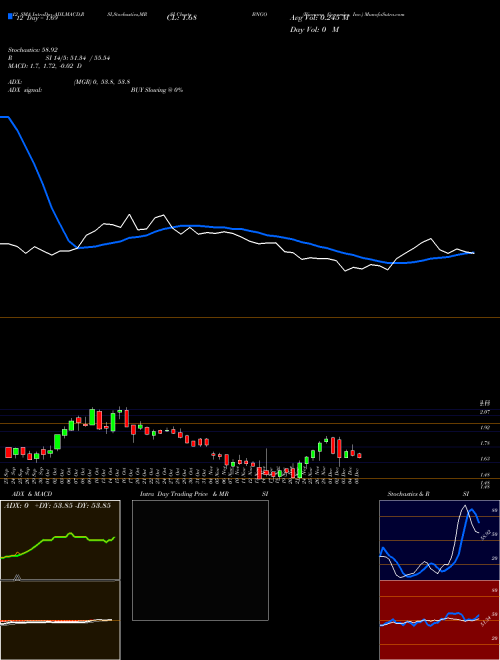Click the blue stochastics chart panel
Image resolution: width=500 pixels, height=660 pixels.
coord(439,540)
